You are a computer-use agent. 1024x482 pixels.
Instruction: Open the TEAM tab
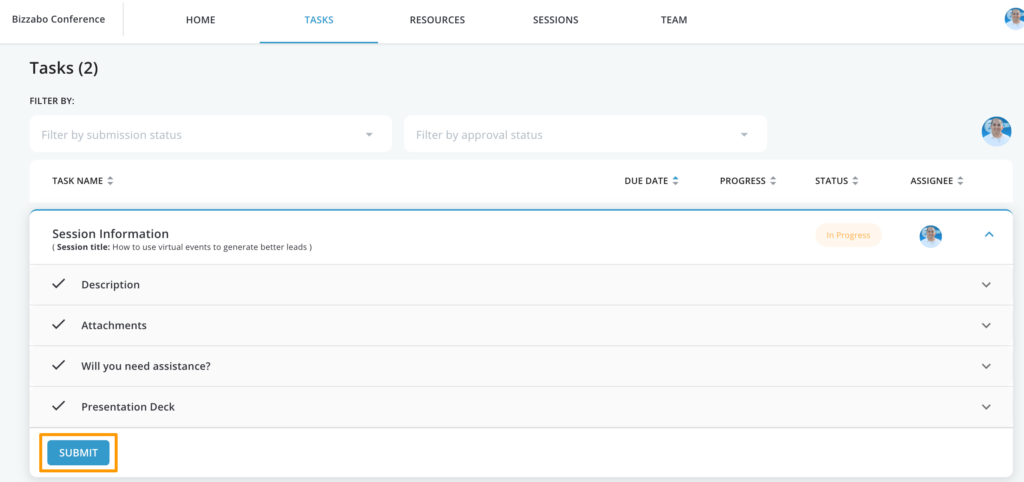tap(673, 20)
